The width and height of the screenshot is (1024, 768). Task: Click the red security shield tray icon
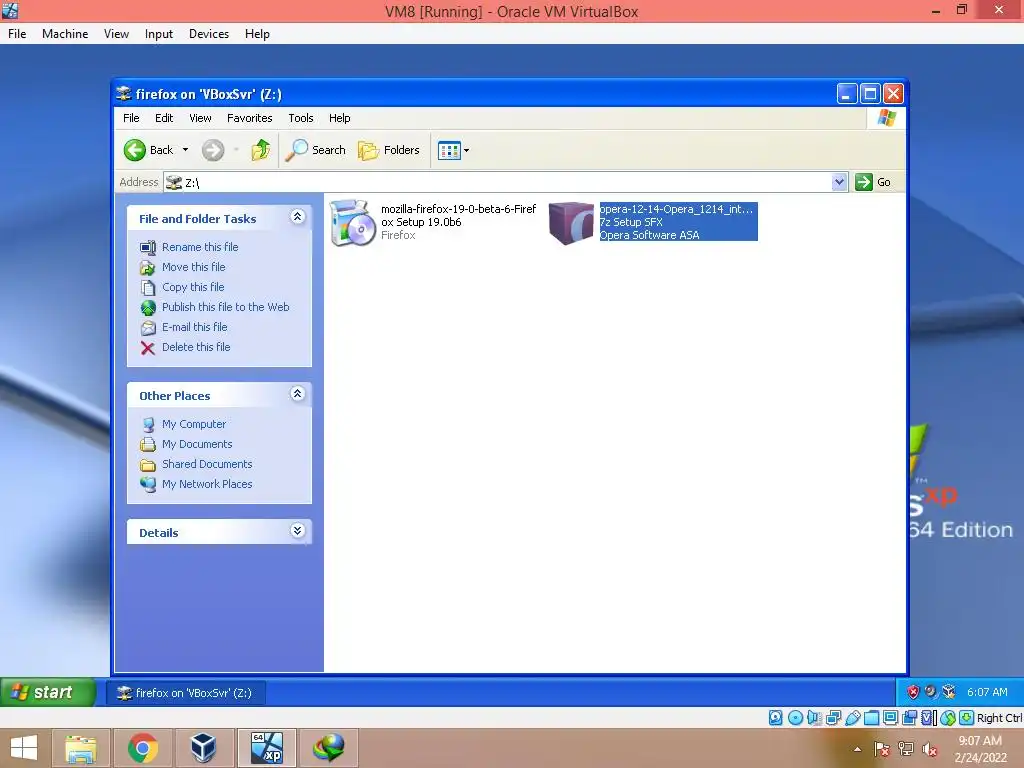913,692
